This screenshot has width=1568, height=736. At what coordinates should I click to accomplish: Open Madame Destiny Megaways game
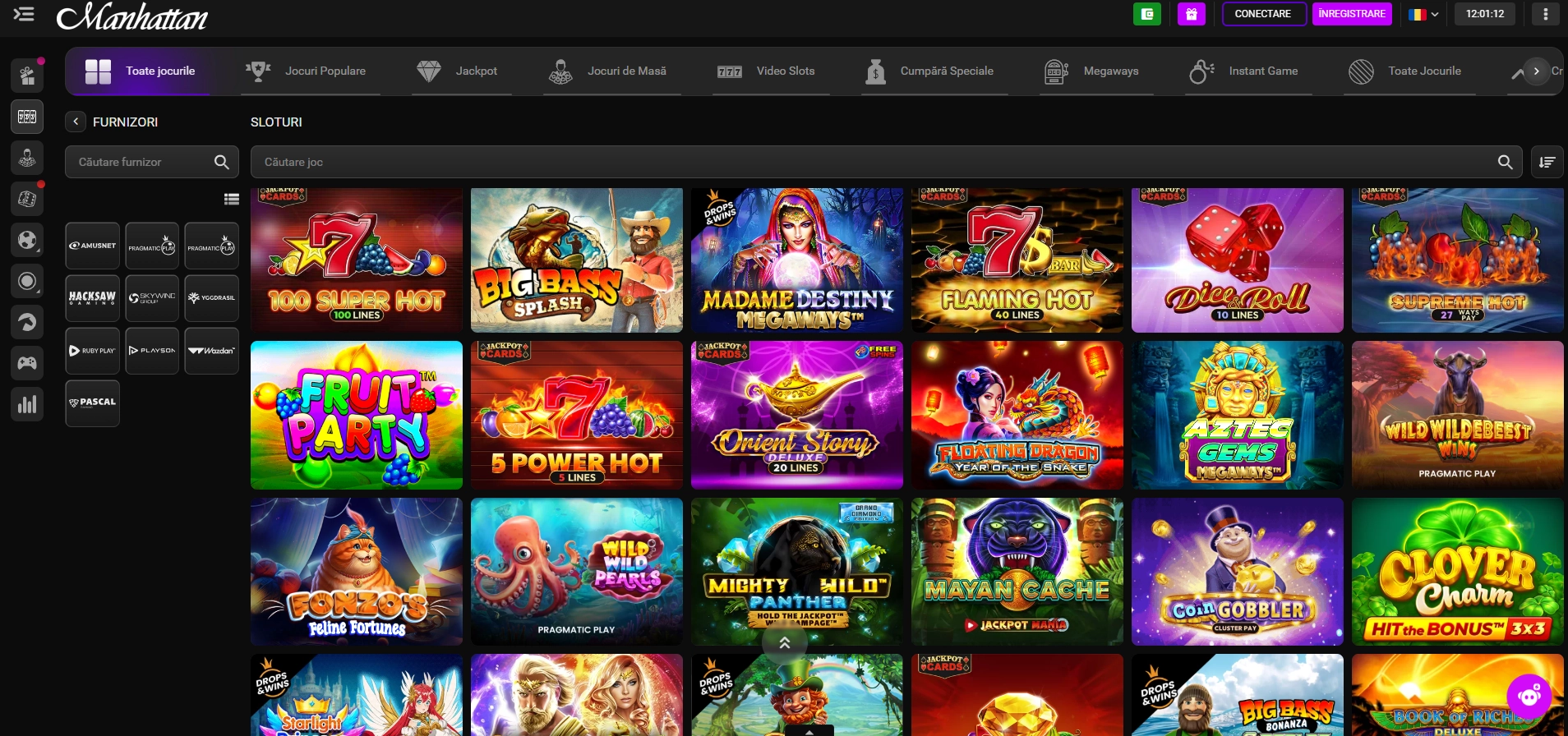click(797, 260)
